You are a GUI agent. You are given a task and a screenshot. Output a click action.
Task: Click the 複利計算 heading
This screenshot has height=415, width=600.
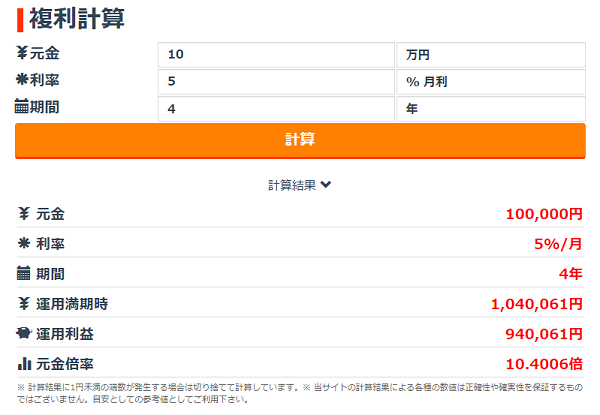(x=77, y=19)
